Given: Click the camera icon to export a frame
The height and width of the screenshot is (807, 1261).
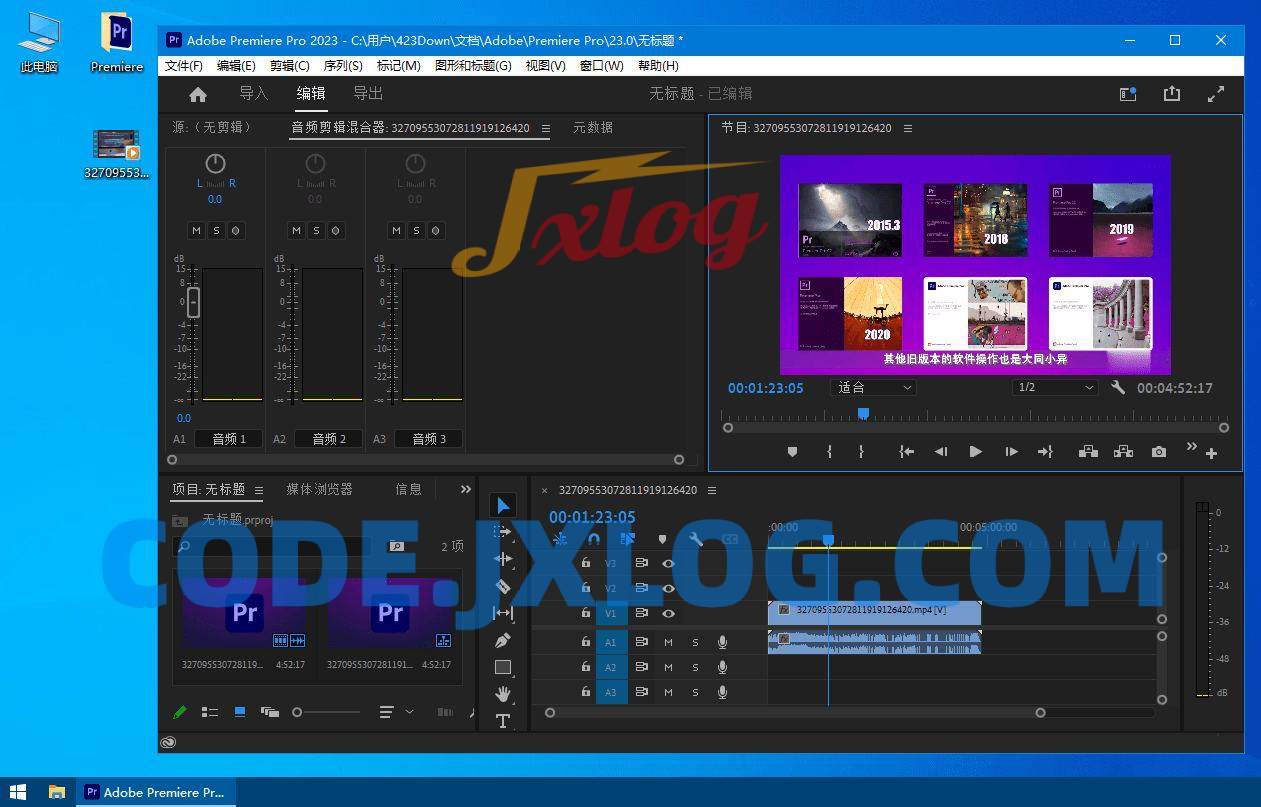Looking at the screenshot, I should tap(1159, 451).
